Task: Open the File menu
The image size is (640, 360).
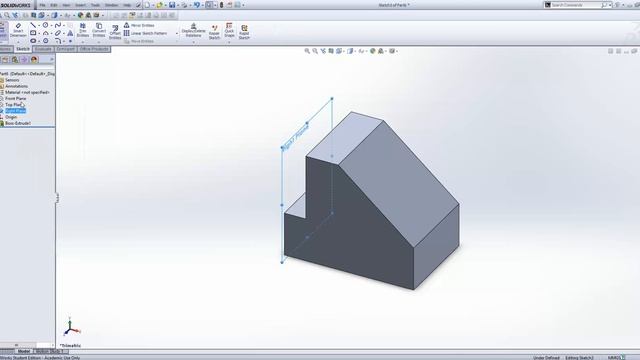Action: click(x=42, y=5)
